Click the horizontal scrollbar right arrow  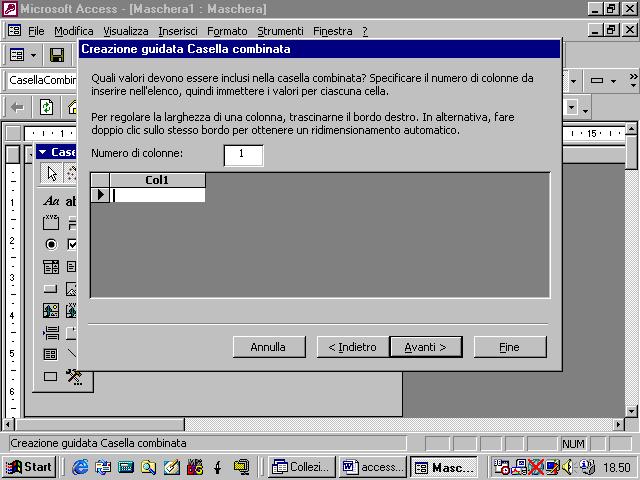[x=619, y=424]
